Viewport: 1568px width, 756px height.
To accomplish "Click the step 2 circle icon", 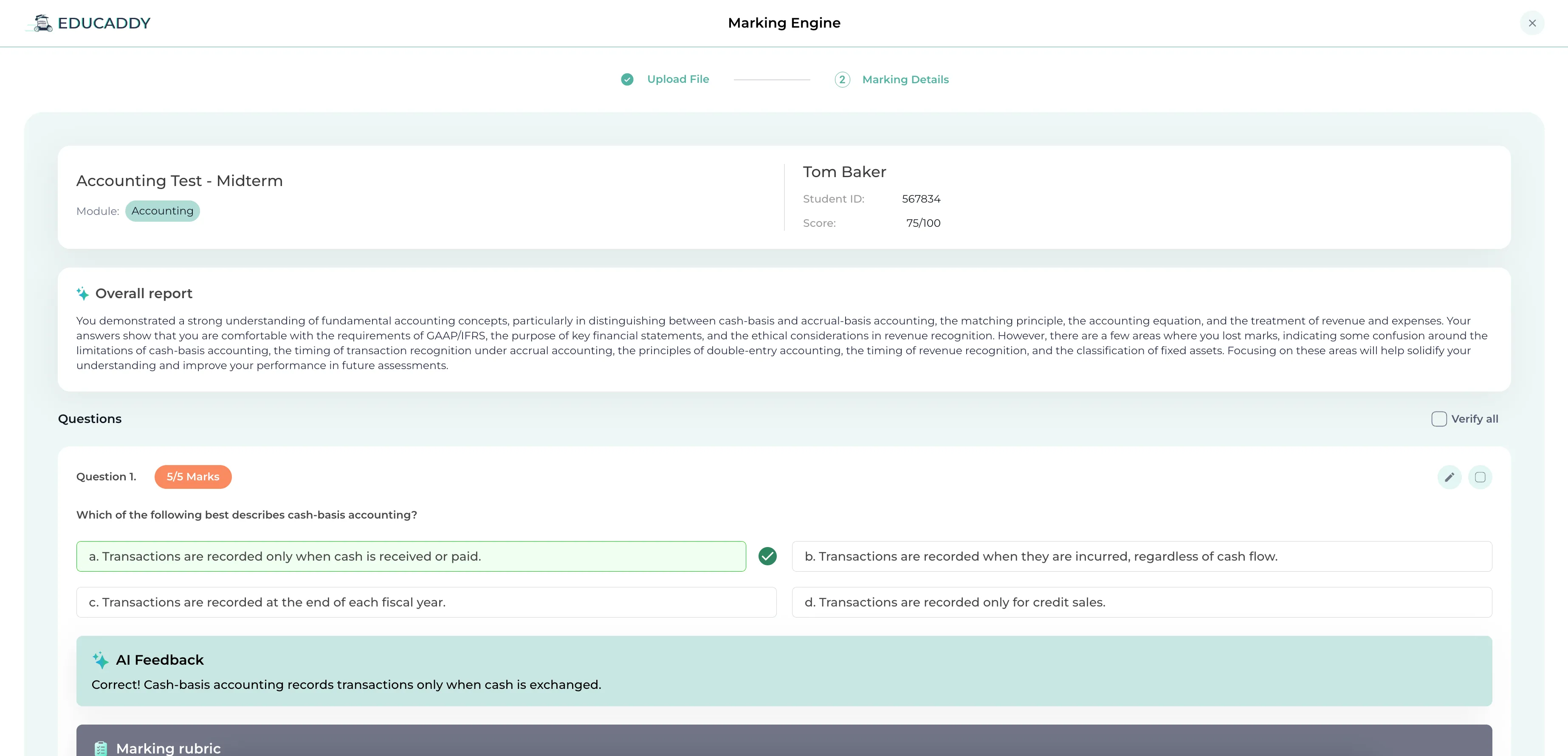I will coord(842,80).
